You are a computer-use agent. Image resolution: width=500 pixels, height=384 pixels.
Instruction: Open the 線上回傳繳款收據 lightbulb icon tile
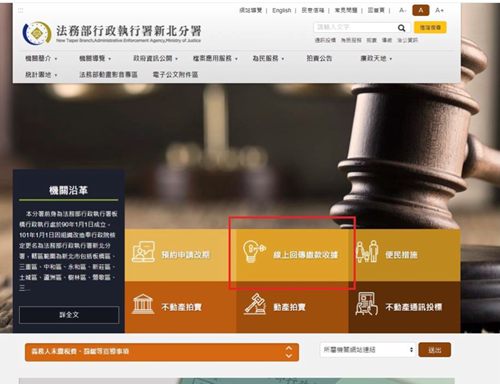click(254, 251)
